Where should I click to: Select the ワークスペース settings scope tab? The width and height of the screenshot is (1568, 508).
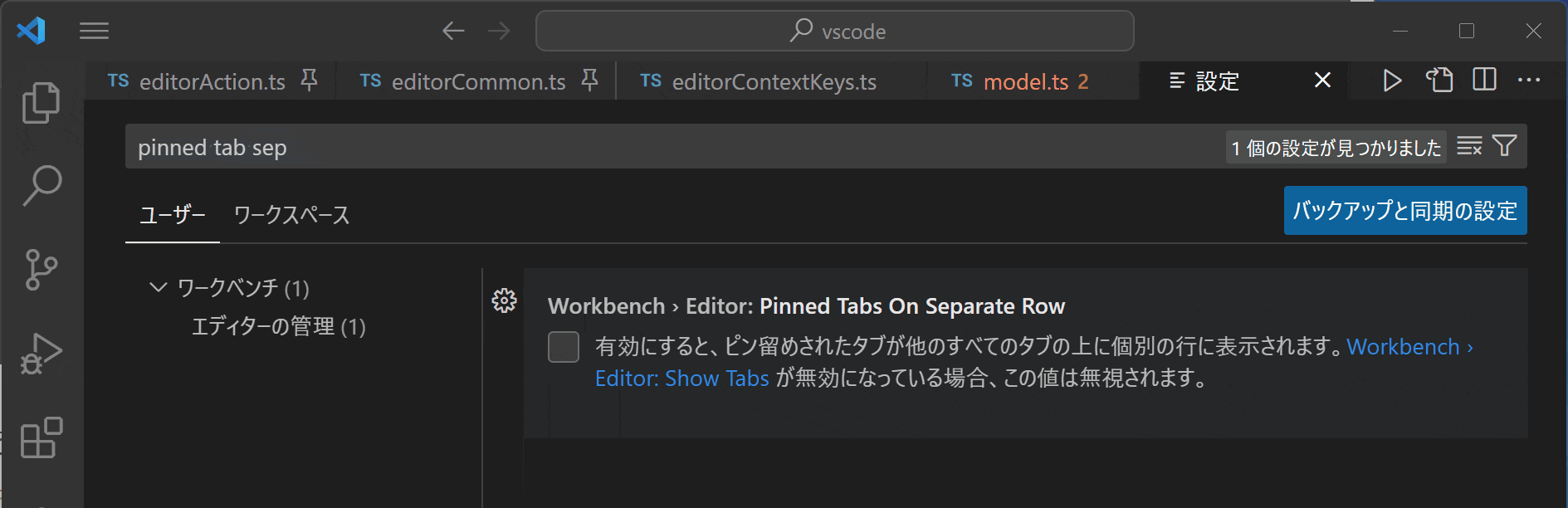[291, 216]
